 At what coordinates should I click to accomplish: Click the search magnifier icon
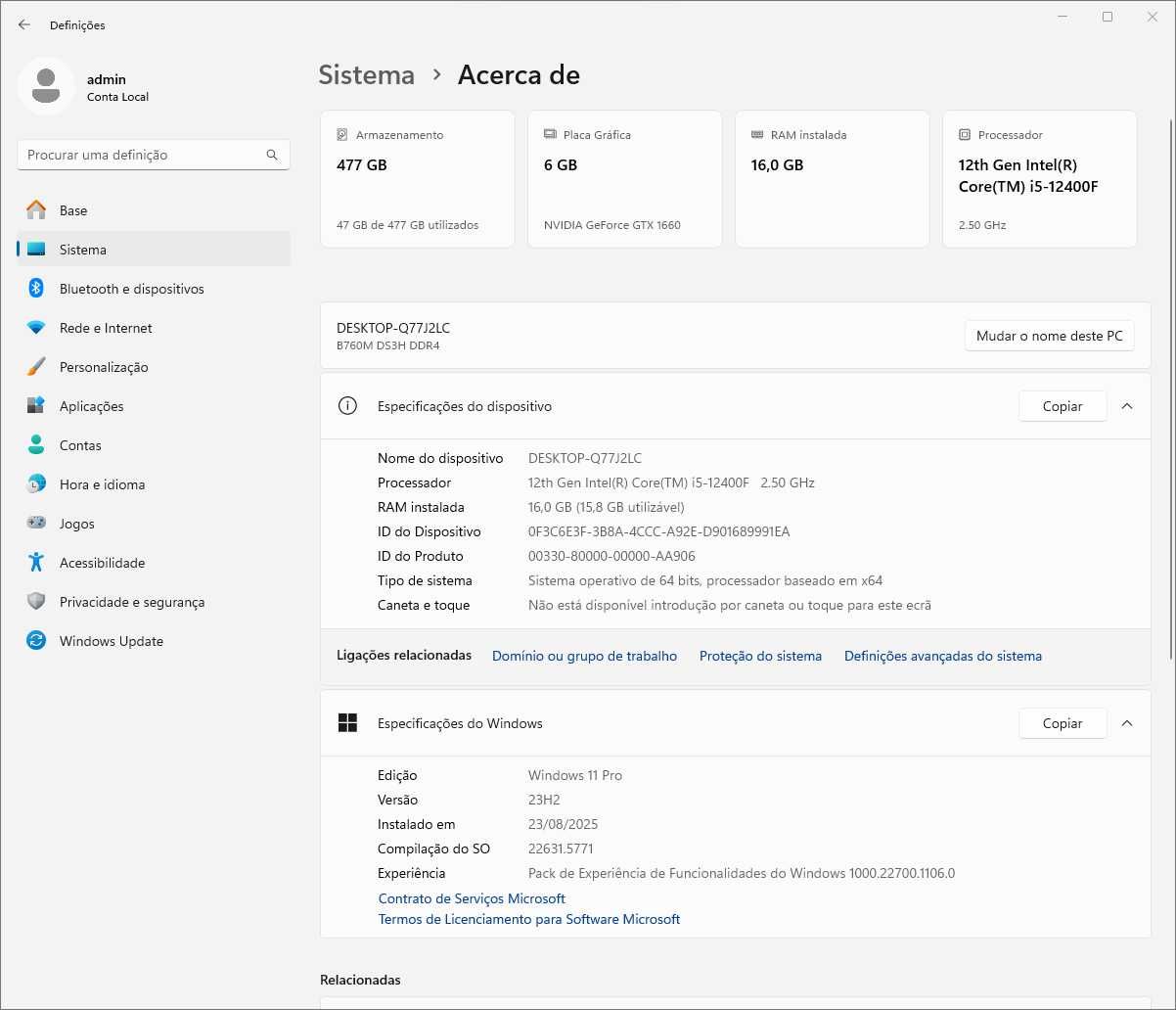click(272, 155)
